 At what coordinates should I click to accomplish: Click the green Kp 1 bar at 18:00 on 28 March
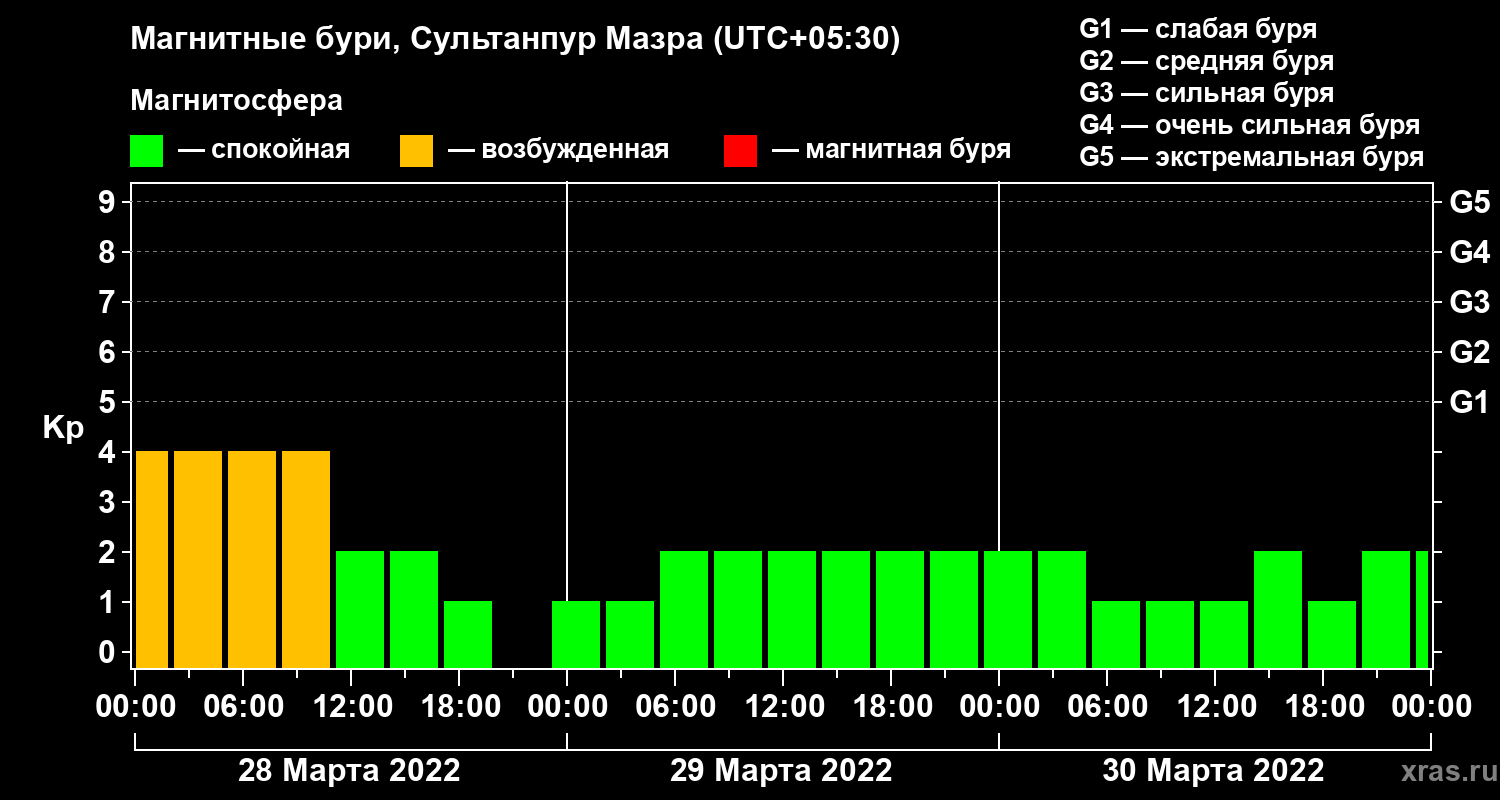(x=468, y=634)
